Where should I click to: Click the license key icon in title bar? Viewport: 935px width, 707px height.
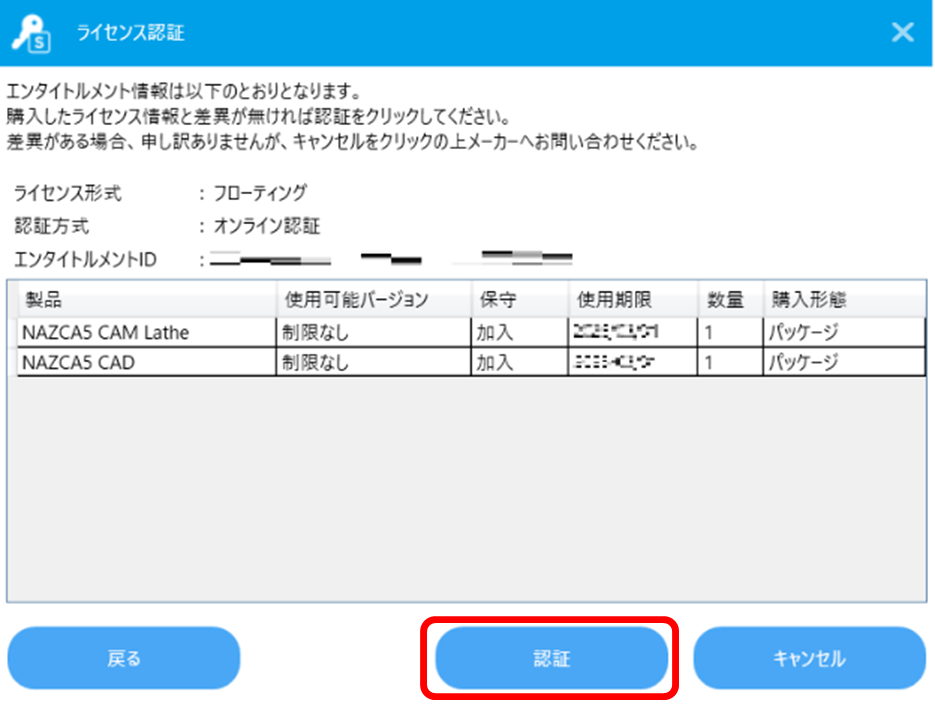32,33
